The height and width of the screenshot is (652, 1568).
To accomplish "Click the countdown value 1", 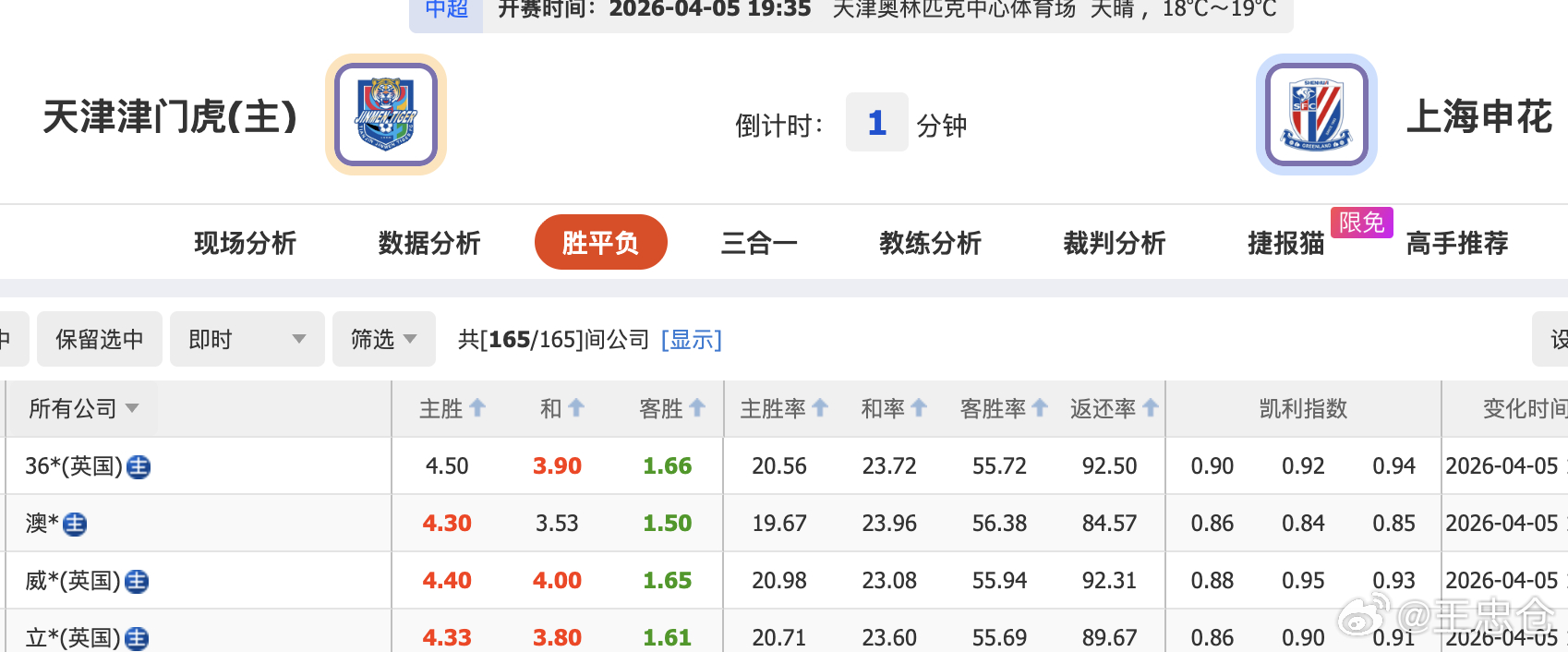I will pos(877,122).
